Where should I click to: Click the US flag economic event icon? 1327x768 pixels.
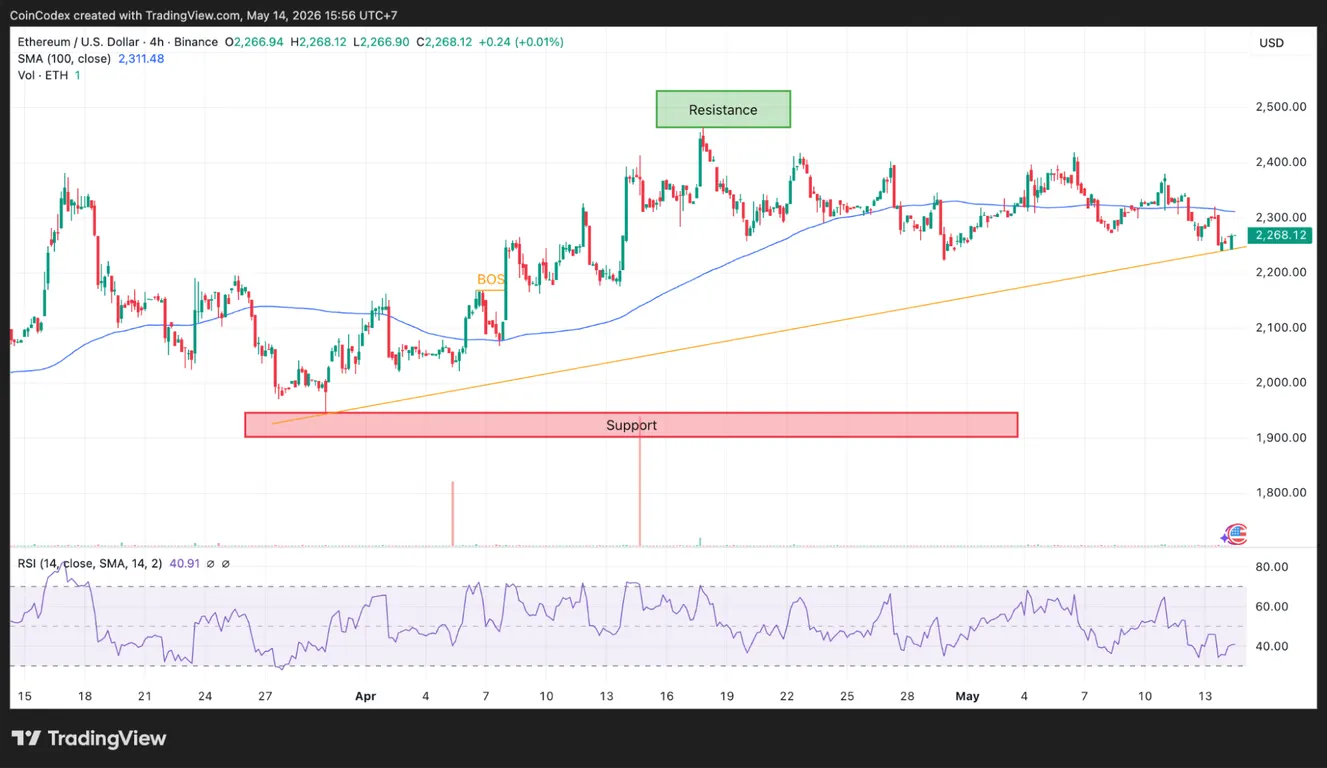[x=1237, y=535]
